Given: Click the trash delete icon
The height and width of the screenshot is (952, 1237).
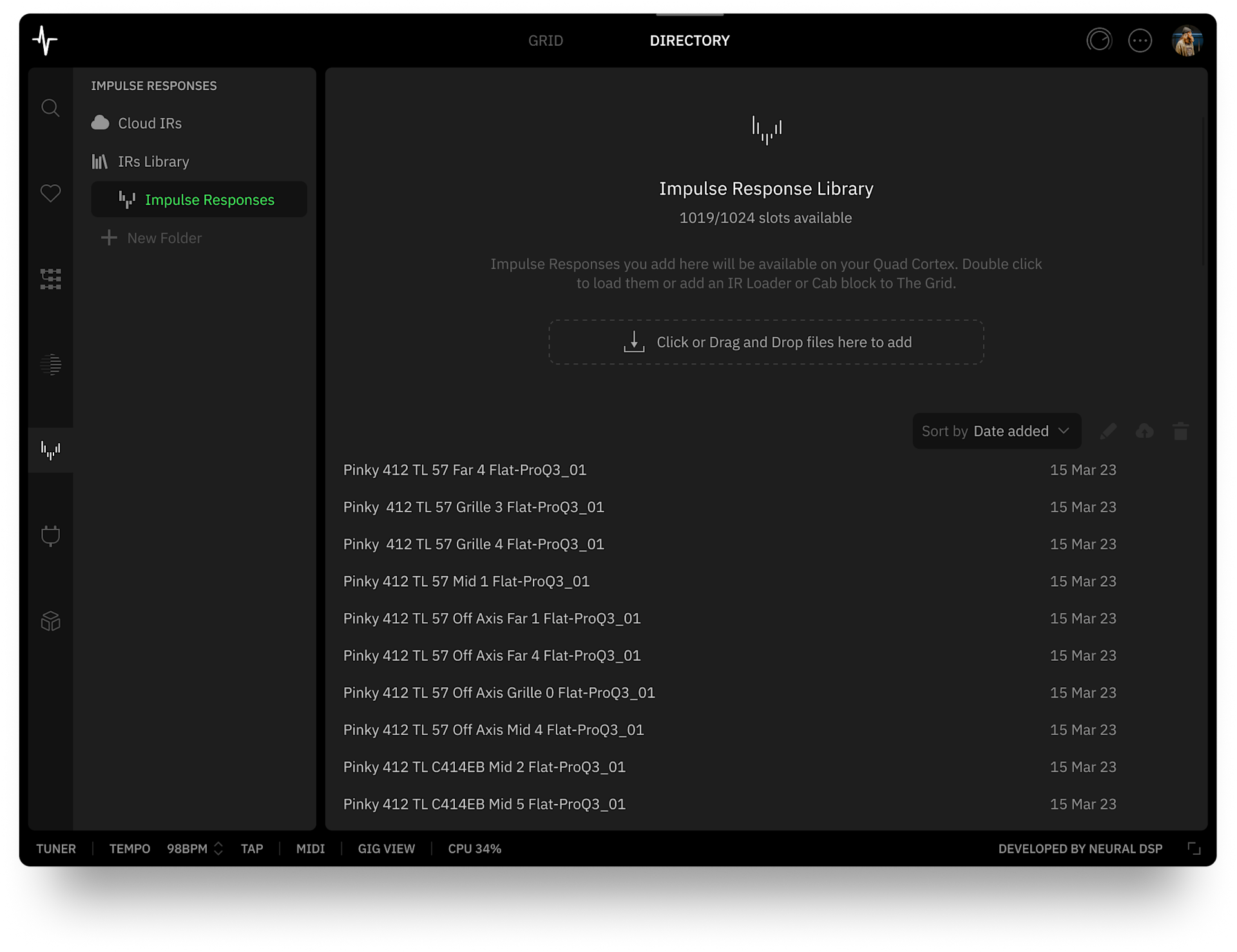Looking at the screenshot, I should tap(1180, 431).
